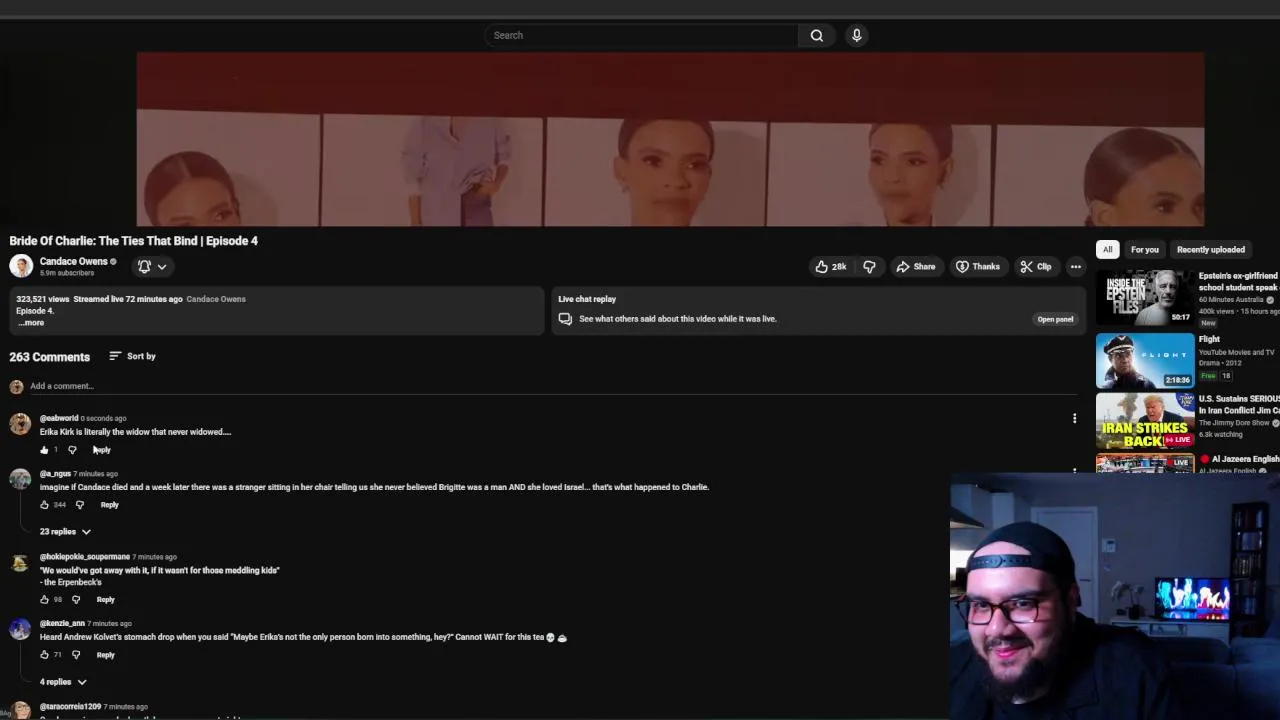The height and width of the screenshot is (720, 1280).
Task: Select Recently uploaded filter chip
Action: click(1210, 250)
